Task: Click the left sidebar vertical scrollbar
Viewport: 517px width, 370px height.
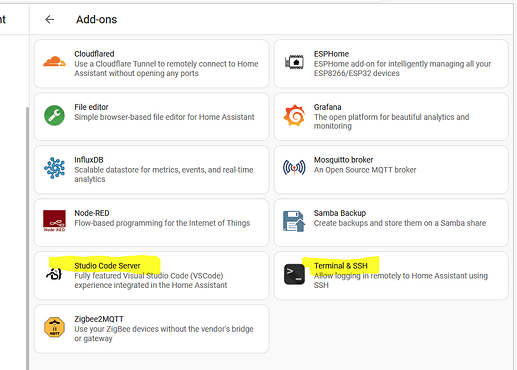Action: tap(27, 238)
